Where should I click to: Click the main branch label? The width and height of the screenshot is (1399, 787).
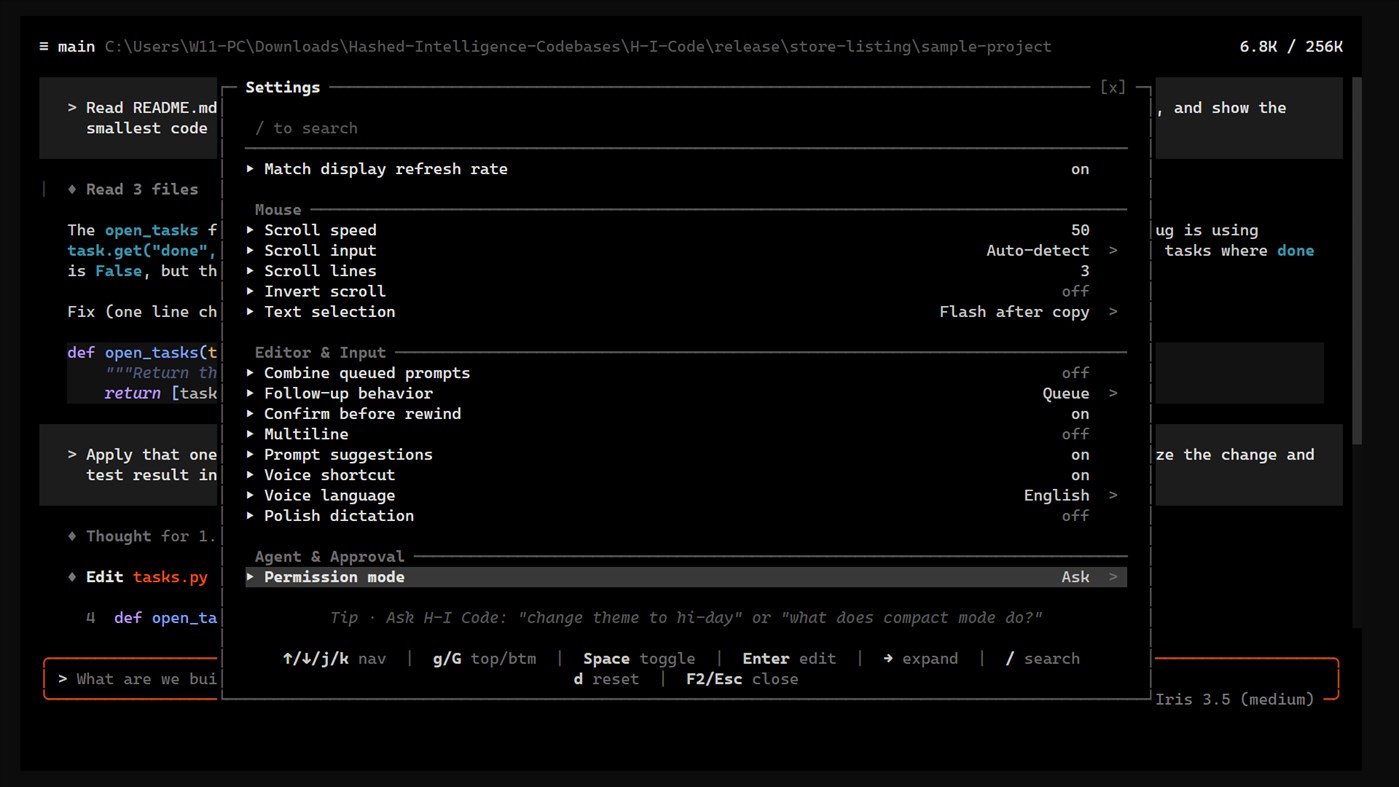click(x=76, y=46)
